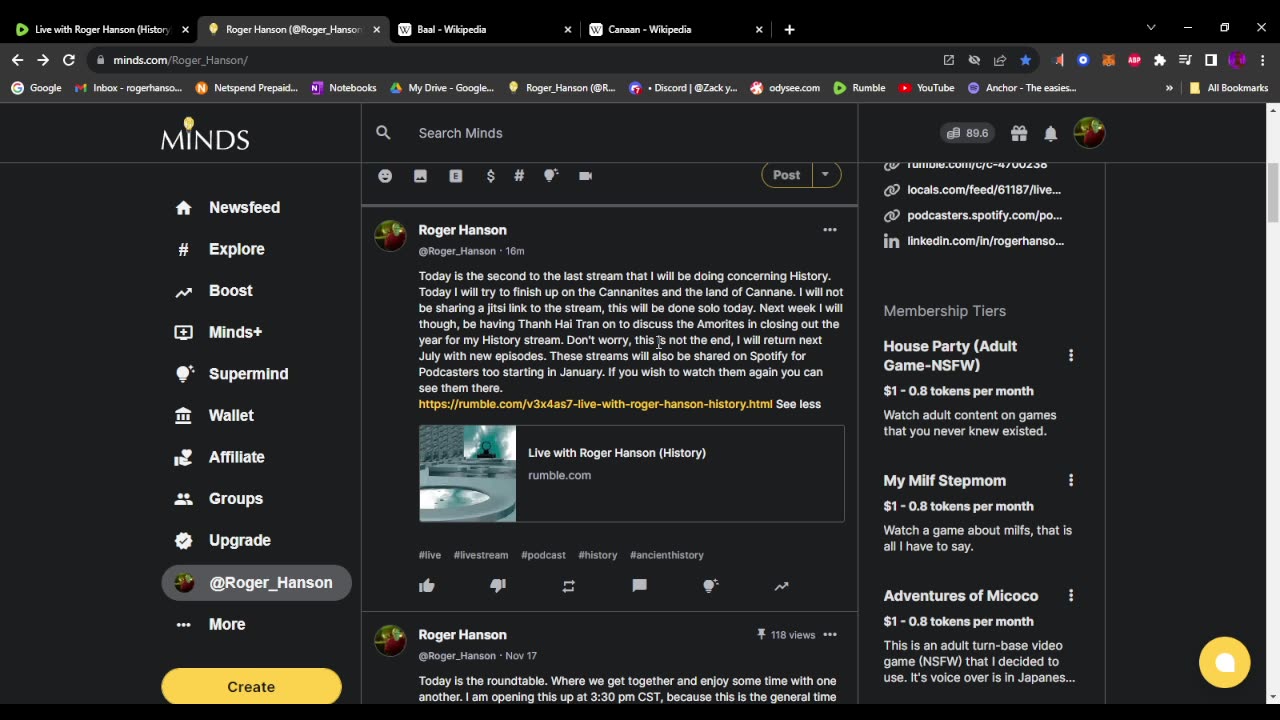
Task: Click the #podcast hashtag
Action: (x=543, y=555)
